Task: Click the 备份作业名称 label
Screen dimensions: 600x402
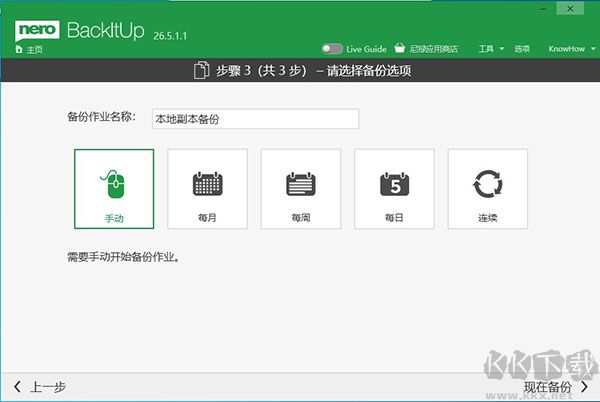Action: point(101,117)
